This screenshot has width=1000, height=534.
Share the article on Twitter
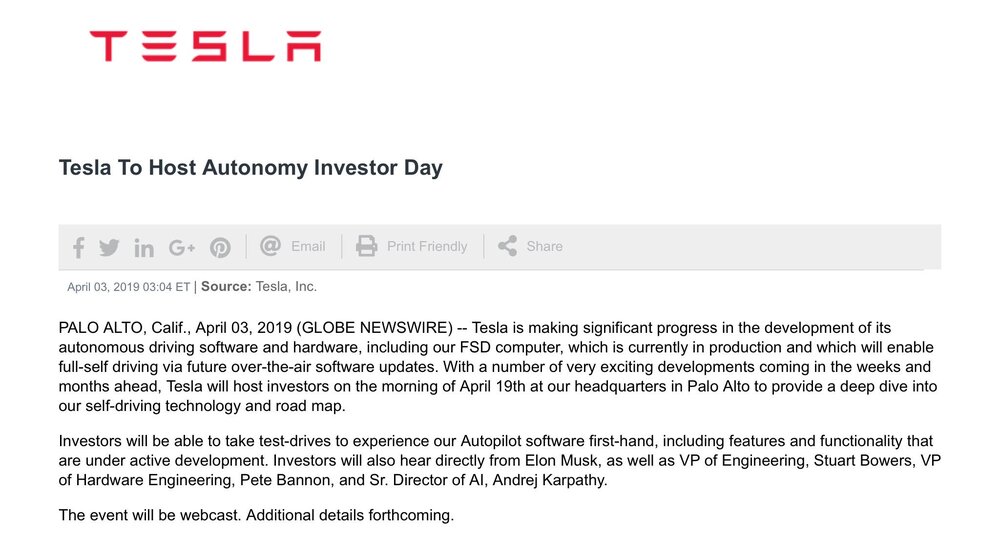click(x=109, y=247)
